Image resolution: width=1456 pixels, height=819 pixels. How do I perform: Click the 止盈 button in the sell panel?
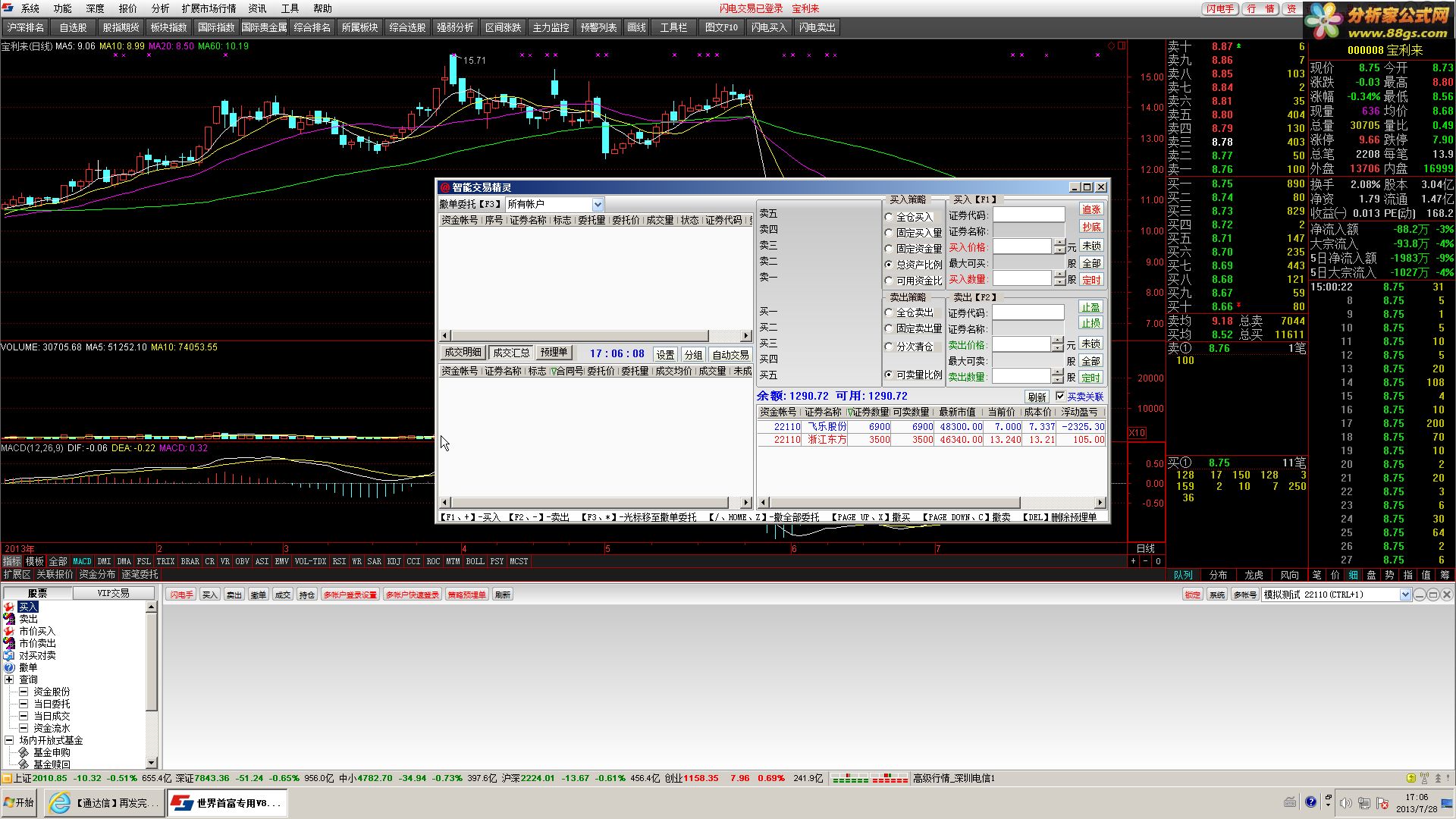1090,307
